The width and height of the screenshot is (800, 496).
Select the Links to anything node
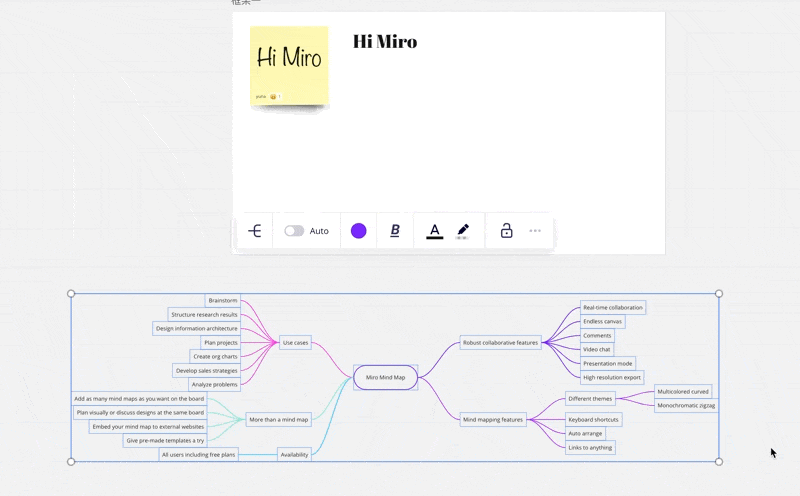(x=590, y=448)
